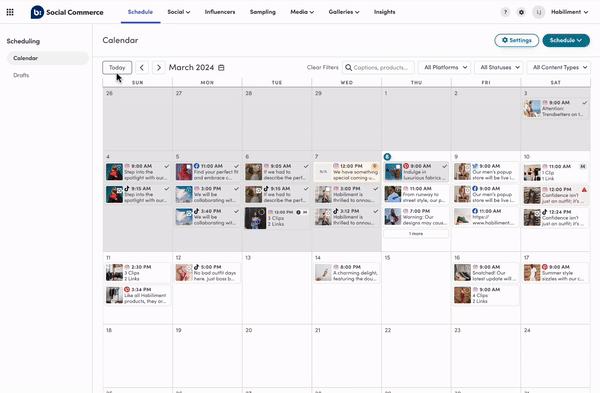The width and height of the screenshot is (600, 393).
Task: Click the help question mark icon
Action: (505, 12)
